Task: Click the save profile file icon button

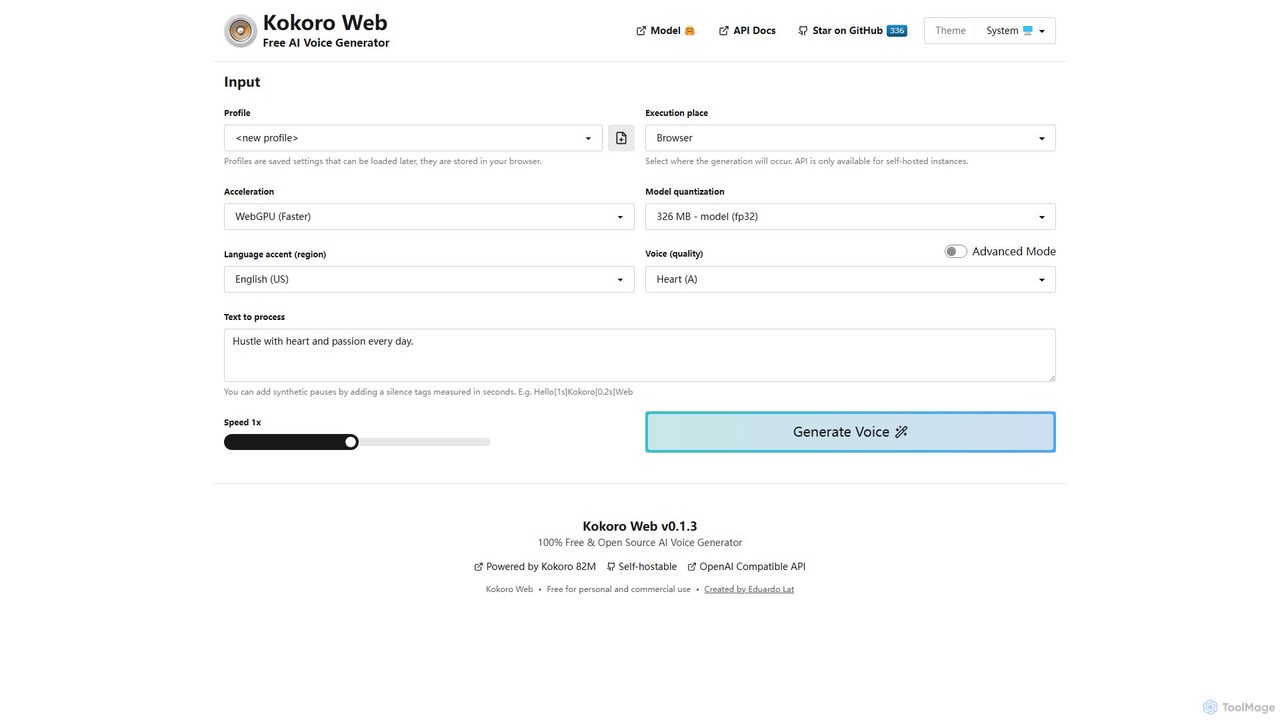Action: [x=621, y=138]
